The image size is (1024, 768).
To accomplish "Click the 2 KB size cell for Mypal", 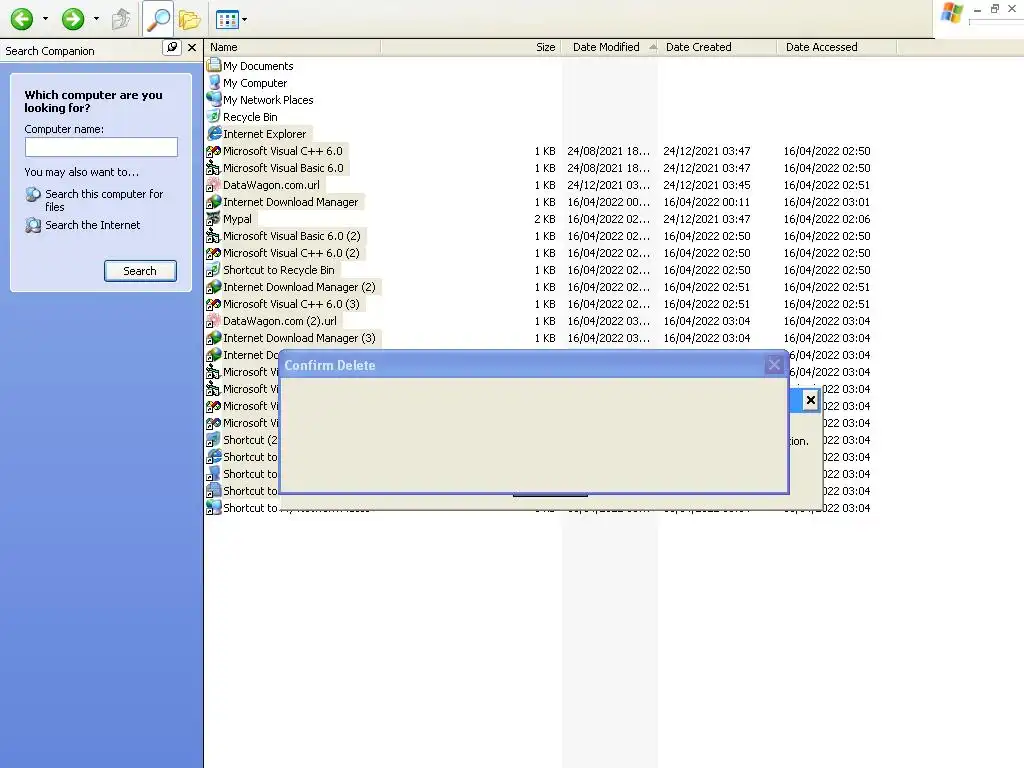I will (545, 219).
